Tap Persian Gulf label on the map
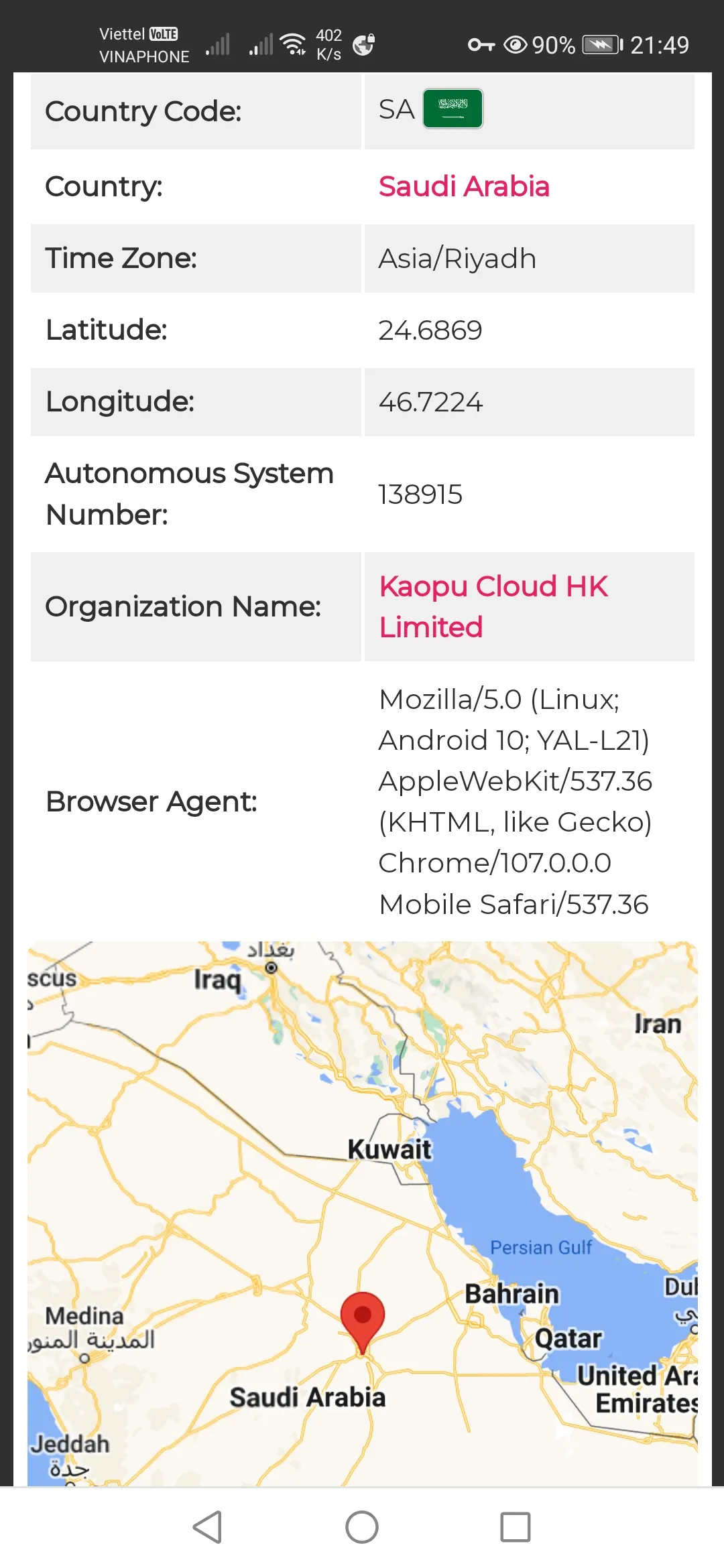Image resolution: width=724 pixels, height=1568 pixels. click(x=541, y=1247)
